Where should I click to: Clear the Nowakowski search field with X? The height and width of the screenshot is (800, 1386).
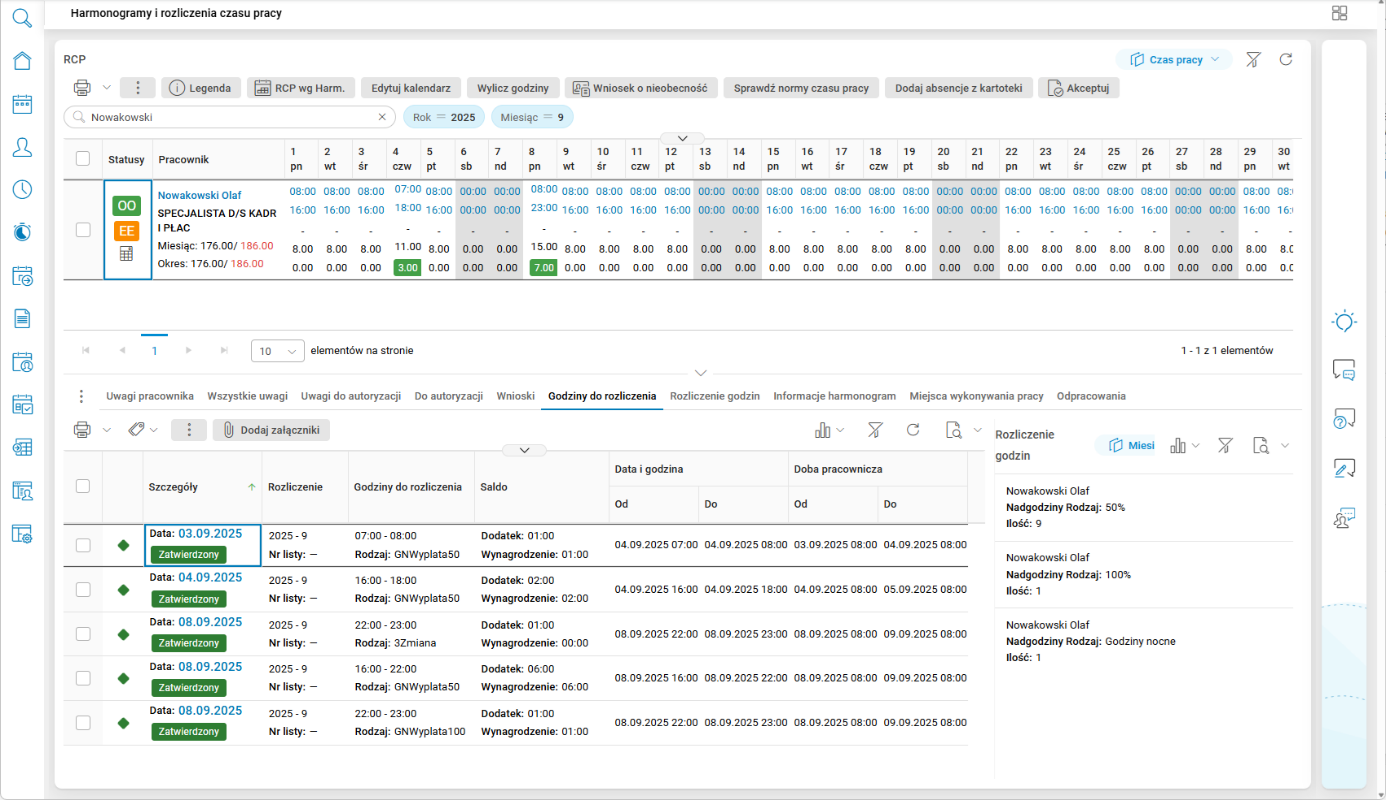tap(381, 117)
